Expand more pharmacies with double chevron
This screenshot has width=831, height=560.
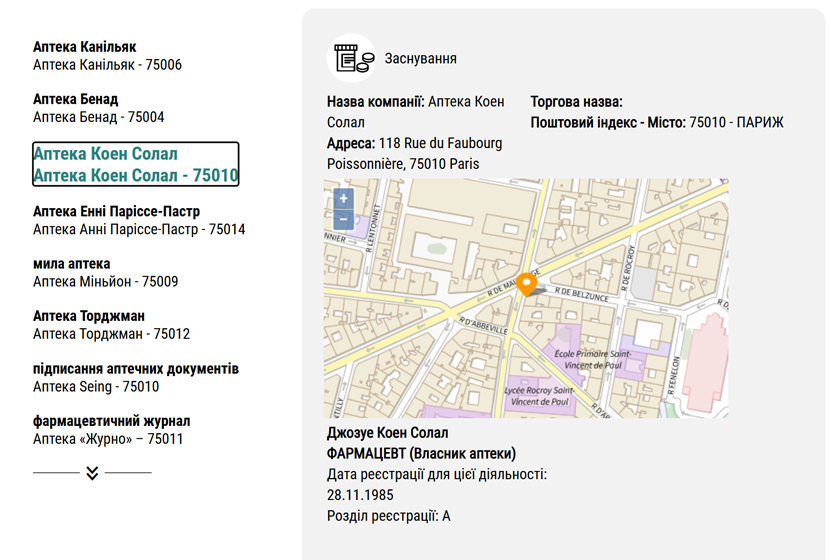coord(92,472)
